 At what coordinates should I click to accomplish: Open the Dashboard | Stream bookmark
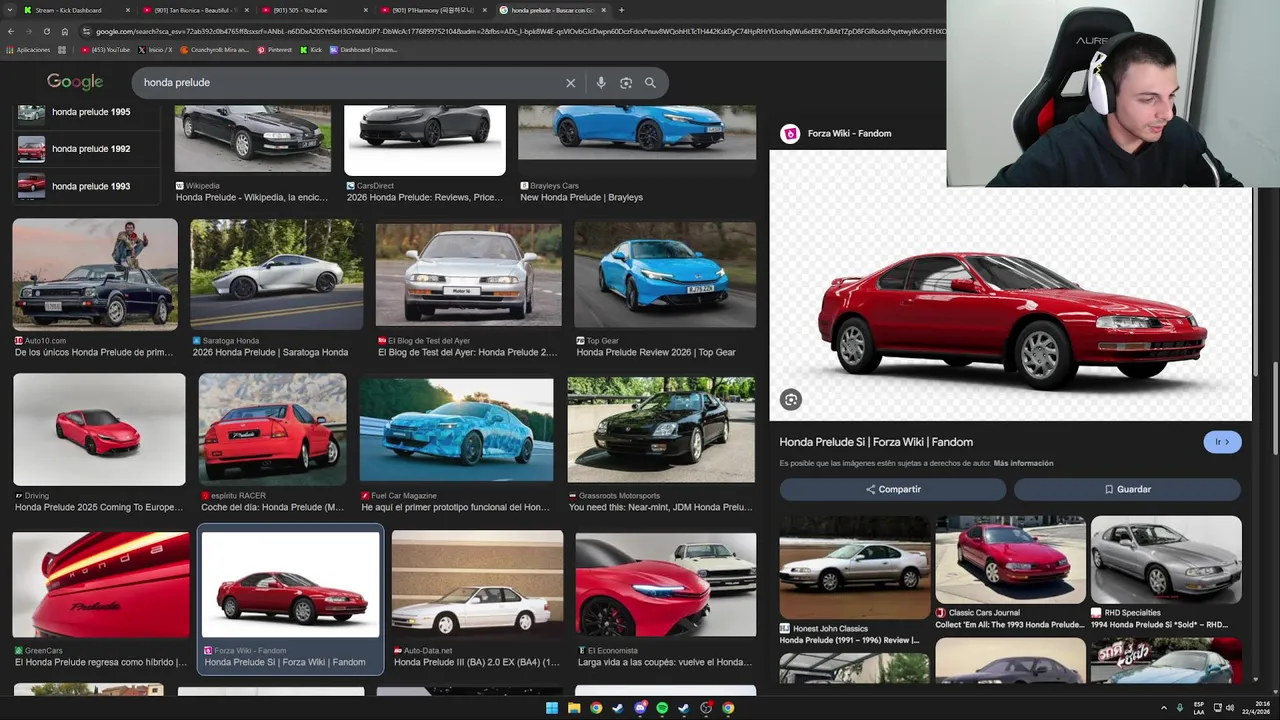[363, 50]
